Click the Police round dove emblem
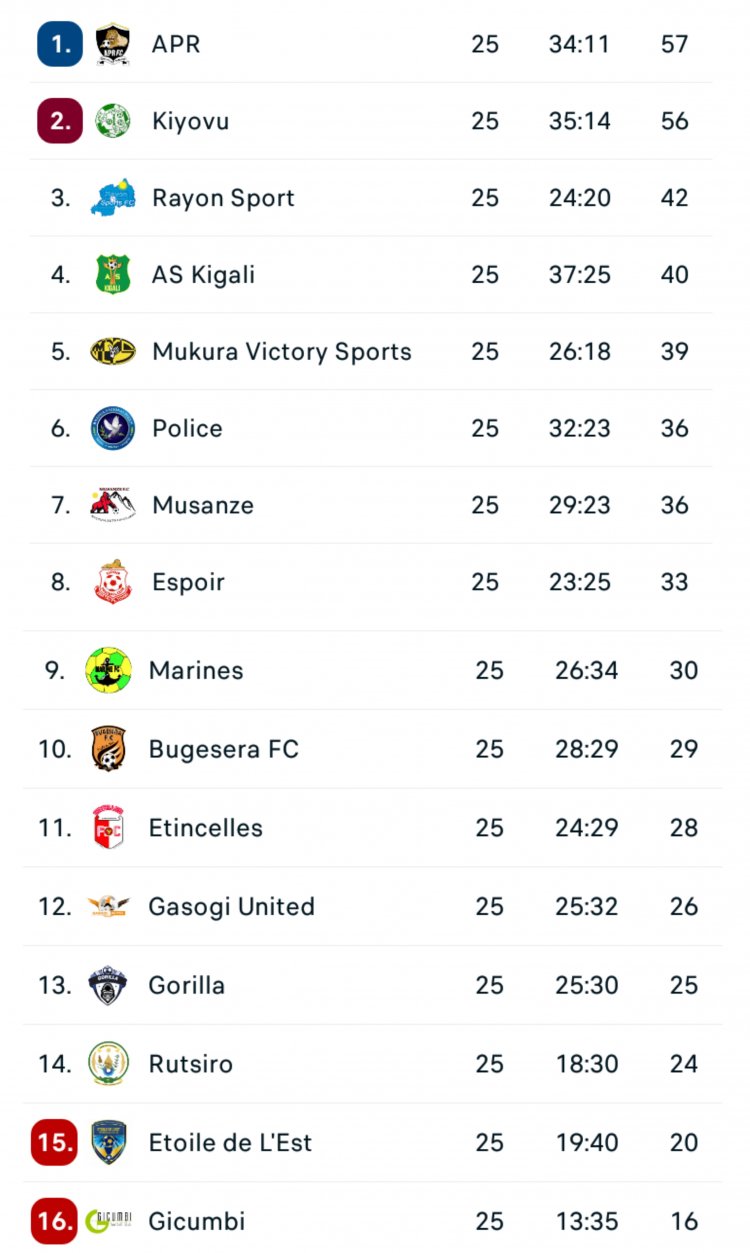Viewport: 750px width, 1253px height. pos(112,428)
